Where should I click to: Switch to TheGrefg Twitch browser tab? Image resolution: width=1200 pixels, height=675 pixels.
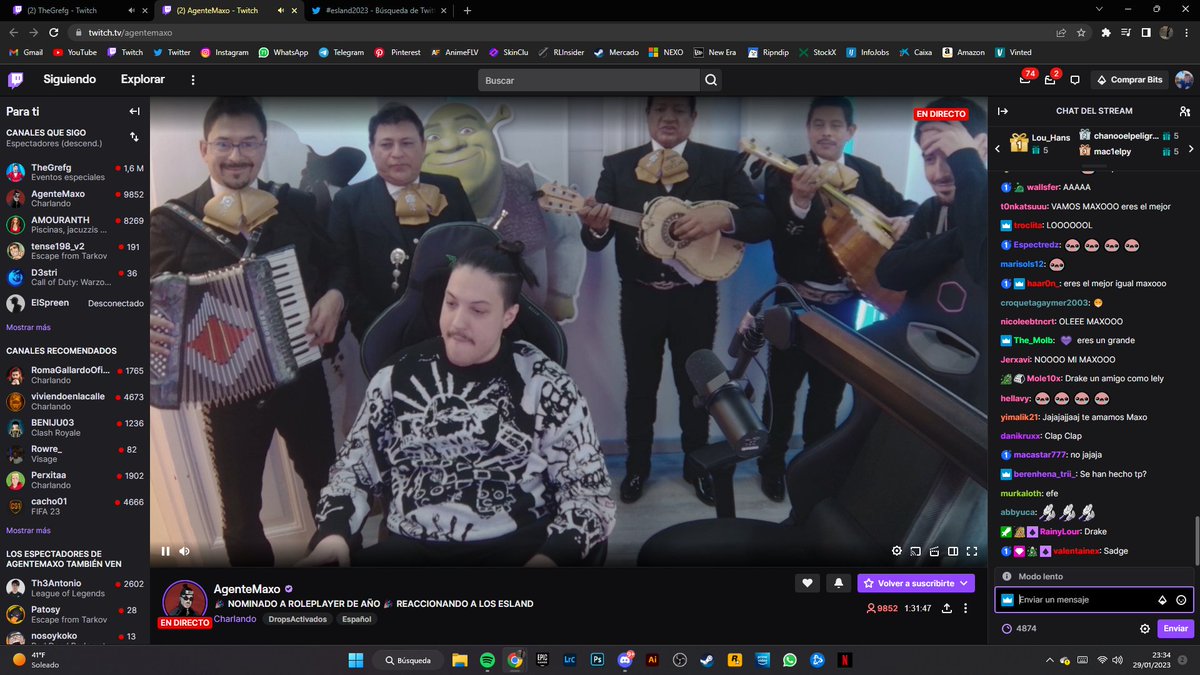pyautogui.click(x=76, y=10)
